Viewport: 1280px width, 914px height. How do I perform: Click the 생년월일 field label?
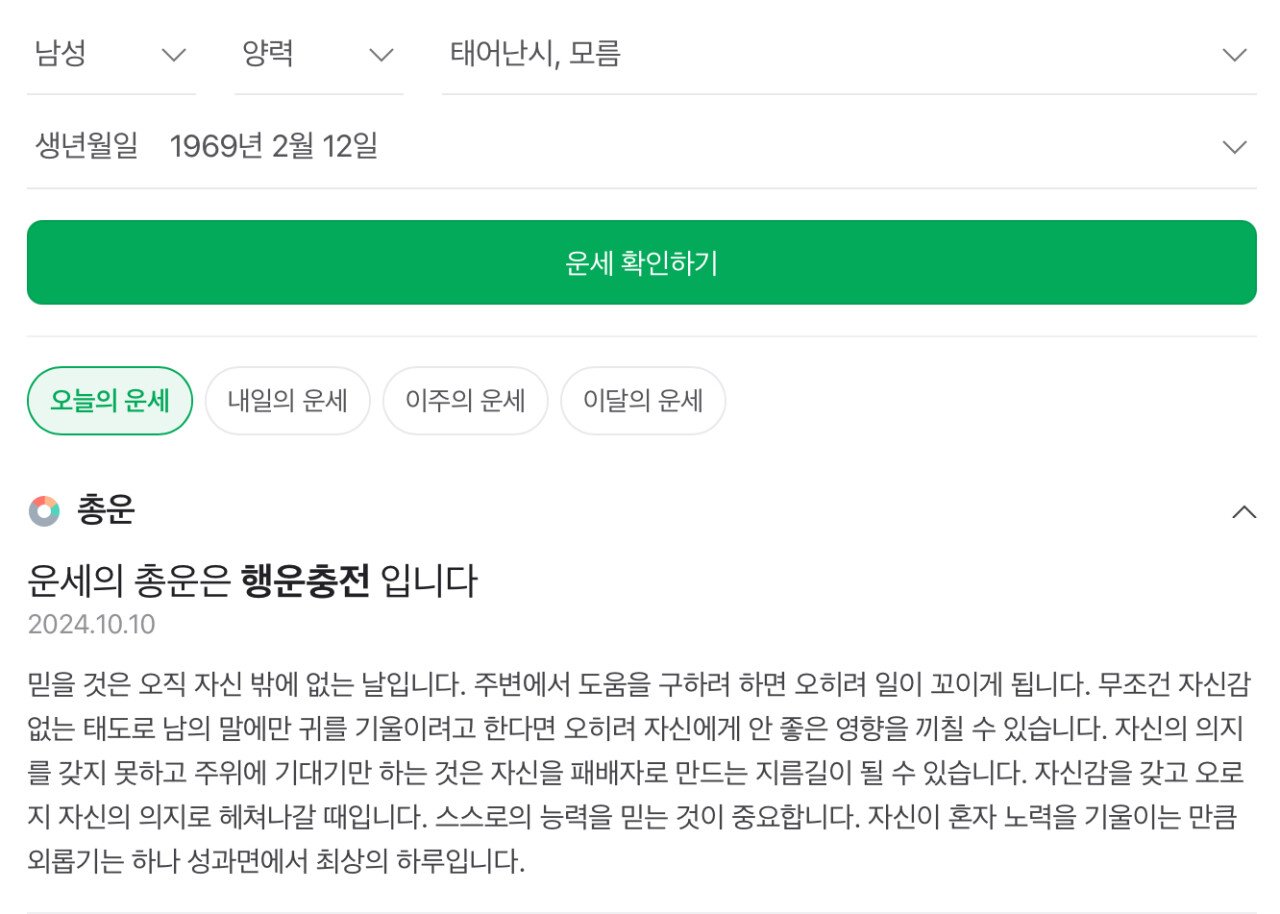click(x=87, y=147)
